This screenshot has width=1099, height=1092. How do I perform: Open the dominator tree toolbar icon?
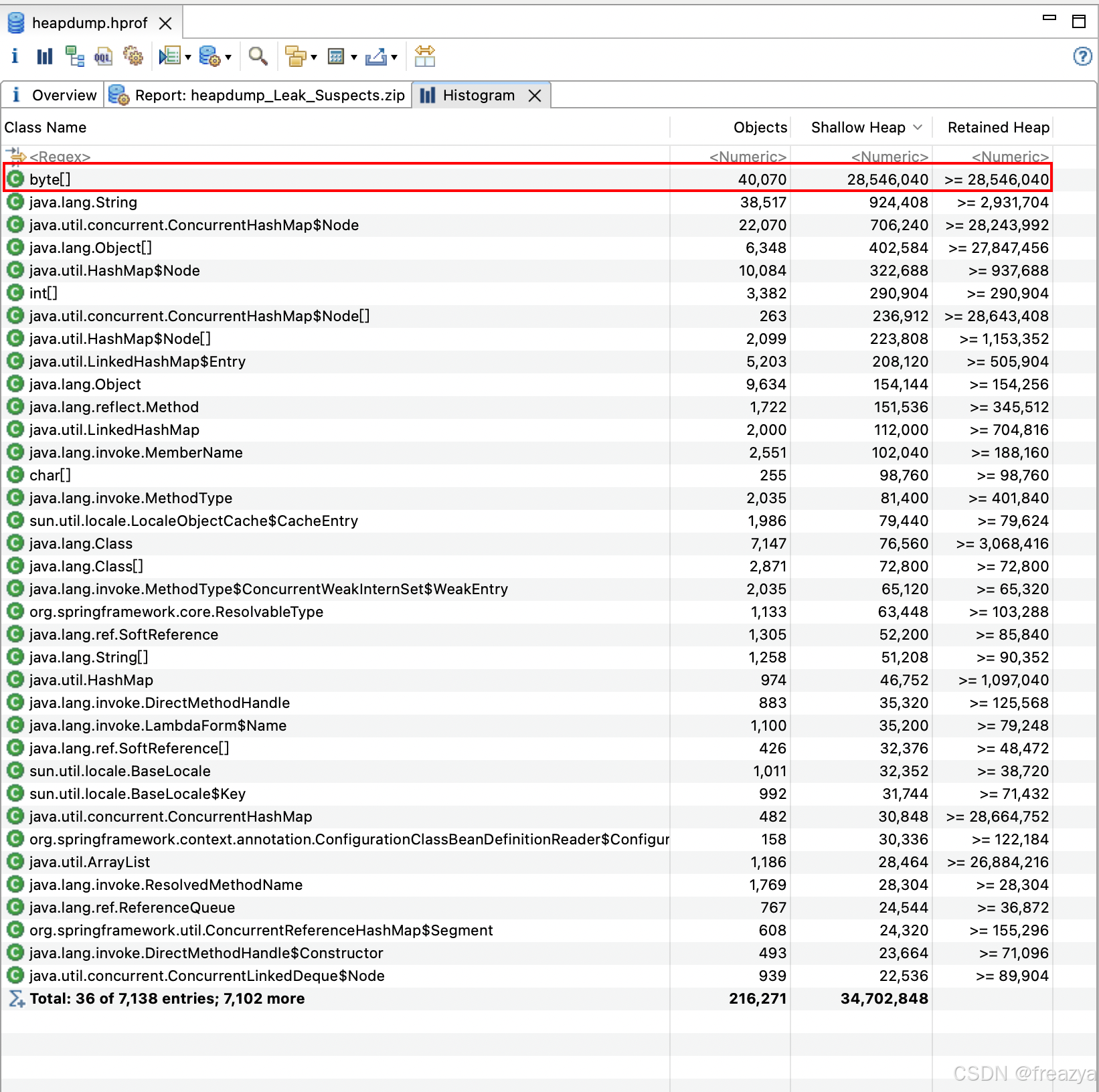click(x=74, y=57)
